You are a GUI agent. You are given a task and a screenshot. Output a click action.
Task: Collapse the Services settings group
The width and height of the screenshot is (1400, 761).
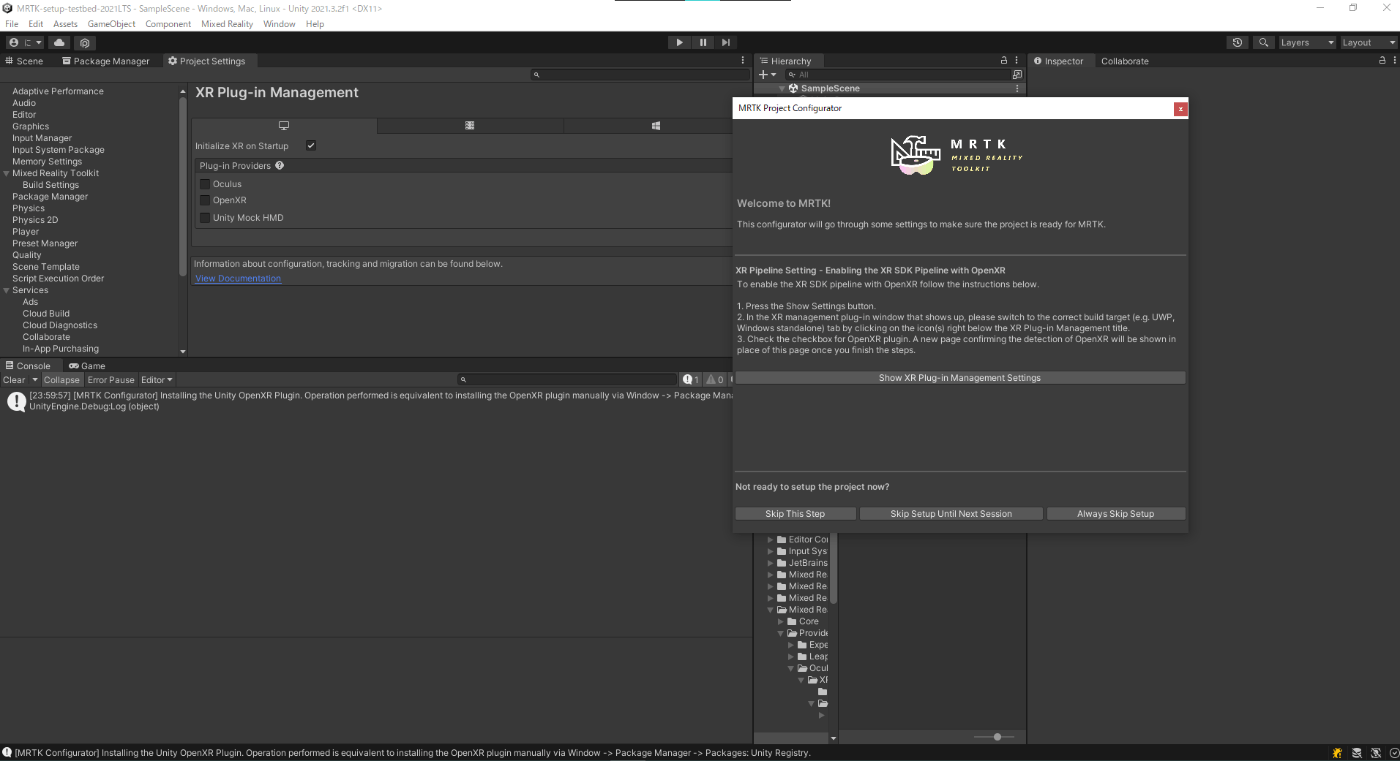click(x=6, y=290)
